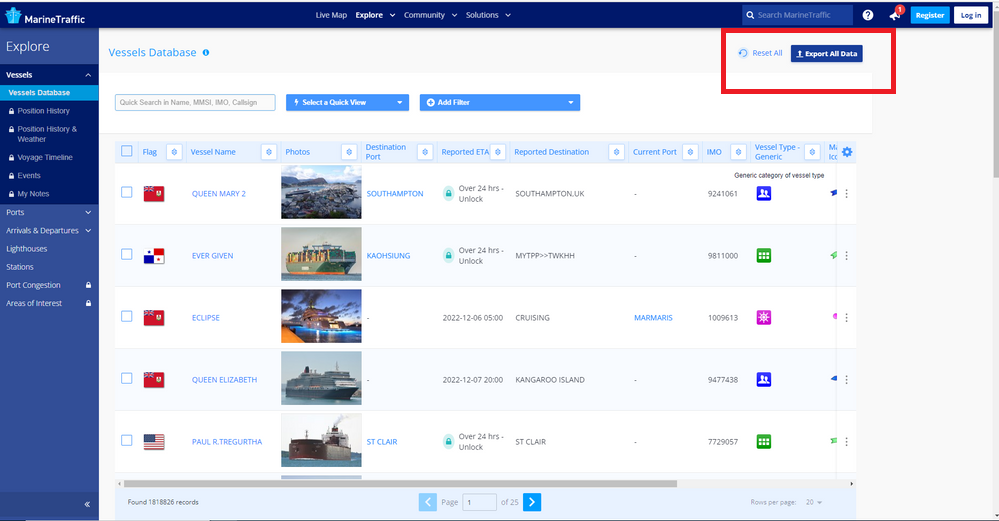This screenshot has width=999, height=521.
Task: Open Current Port column settings icon
Action: [x=690, y=152]
